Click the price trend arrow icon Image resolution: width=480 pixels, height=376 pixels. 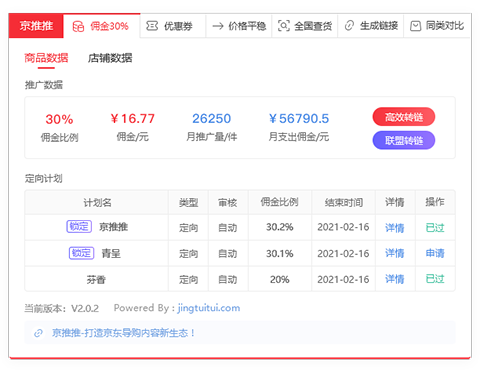(218, 26)
